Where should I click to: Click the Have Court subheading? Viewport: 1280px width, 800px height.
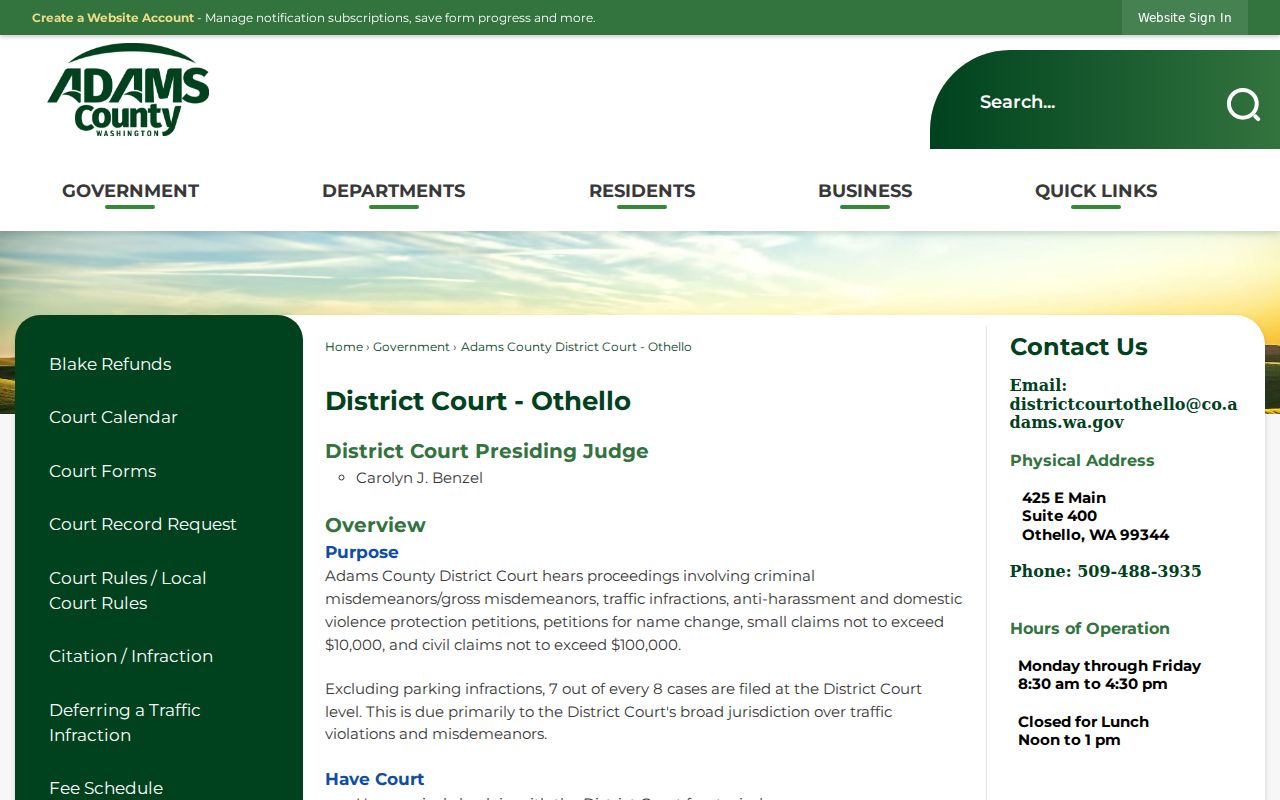tap(375, 779)
